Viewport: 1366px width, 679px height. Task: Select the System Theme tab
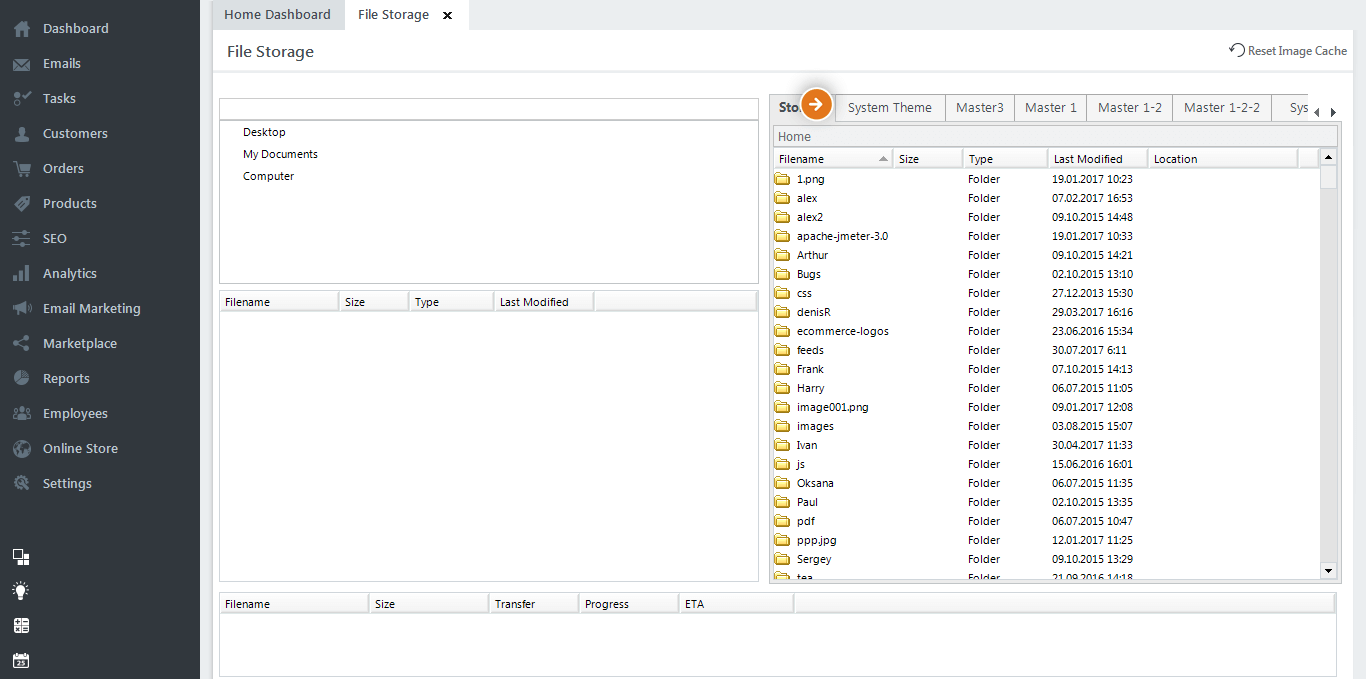click(889, 108)
